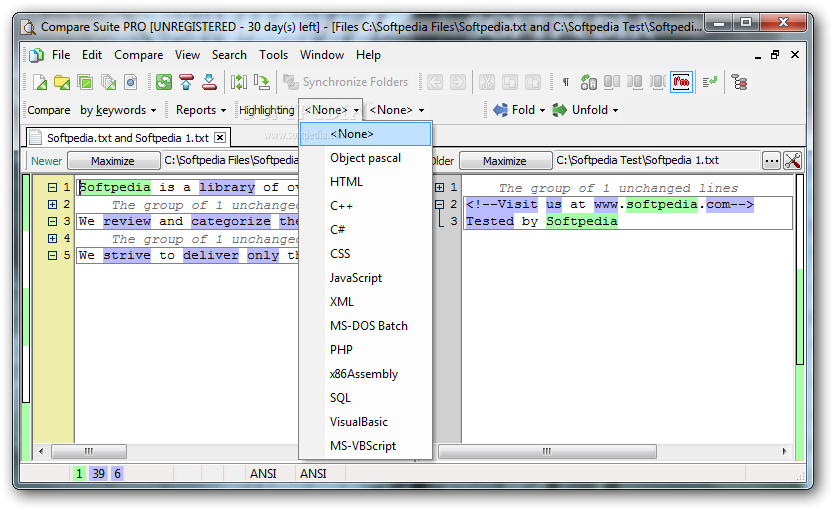
Task: Click the copy icon in toolbar
Action: (510, 82)
